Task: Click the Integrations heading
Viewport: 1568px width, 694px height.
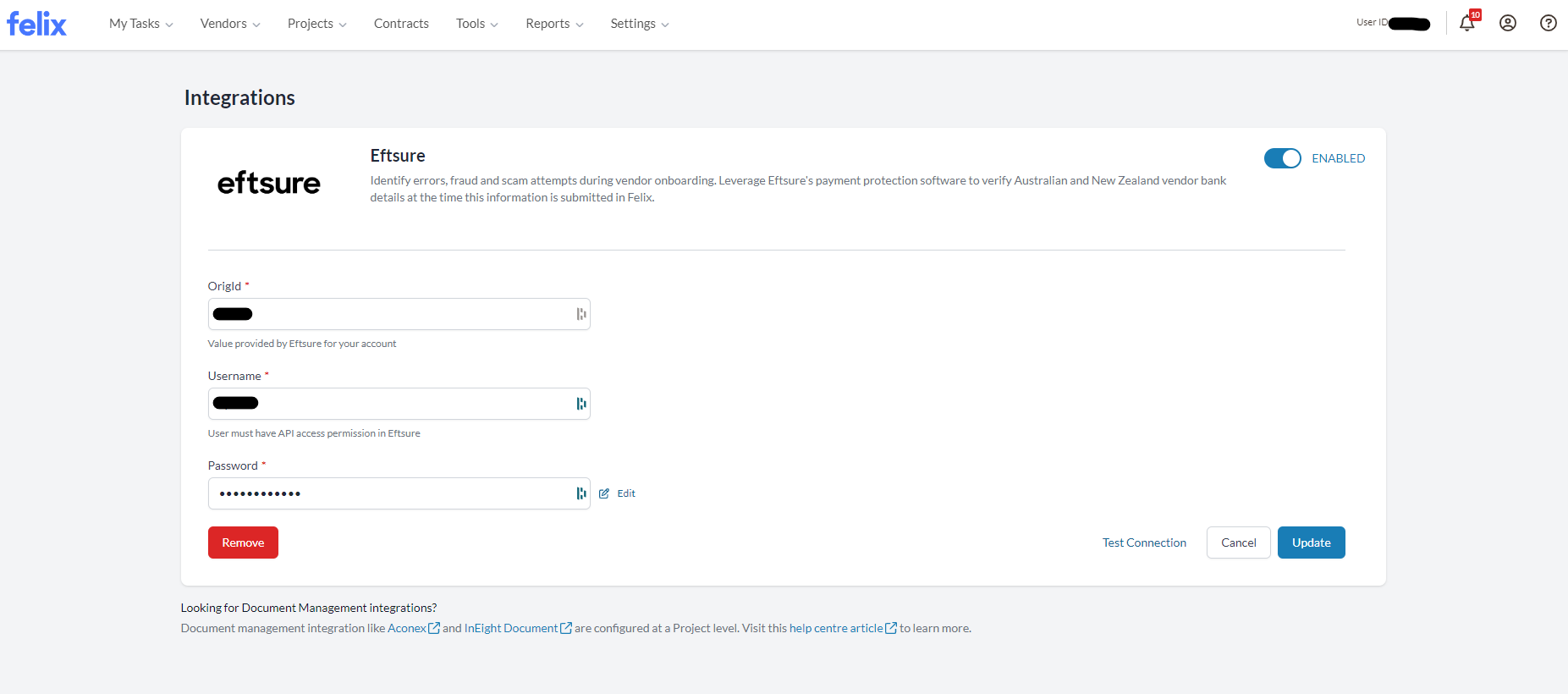Action: point(239,97)
